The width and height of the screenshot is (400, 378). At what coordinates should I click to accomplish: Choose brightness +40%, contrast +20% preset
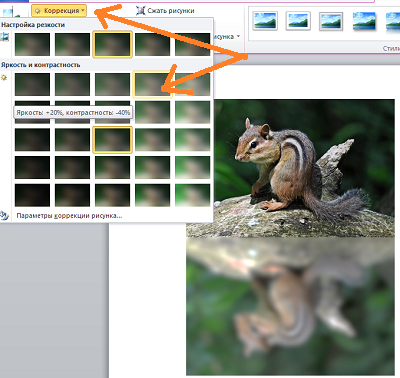(192, 167)
